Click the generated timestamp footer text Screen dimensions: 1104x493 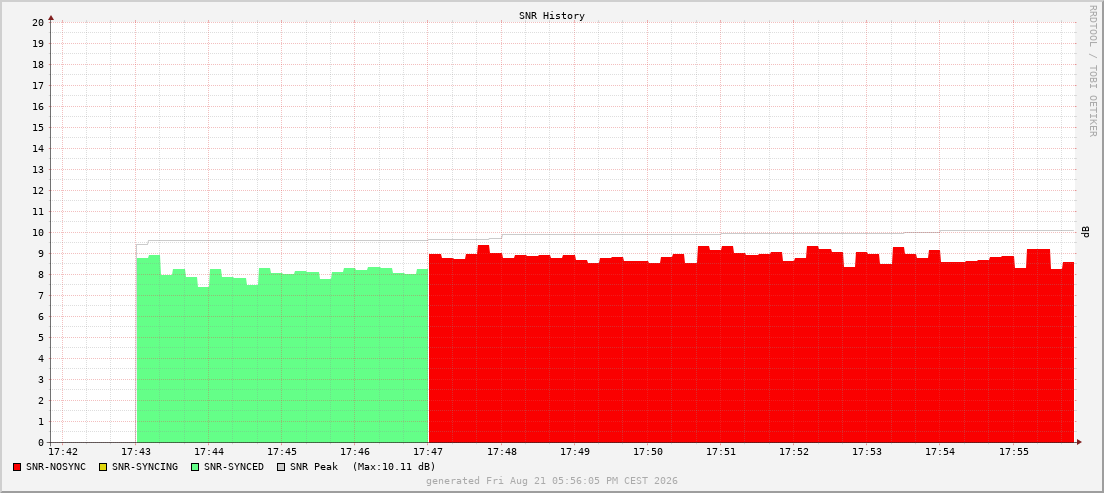pos(552,481)
